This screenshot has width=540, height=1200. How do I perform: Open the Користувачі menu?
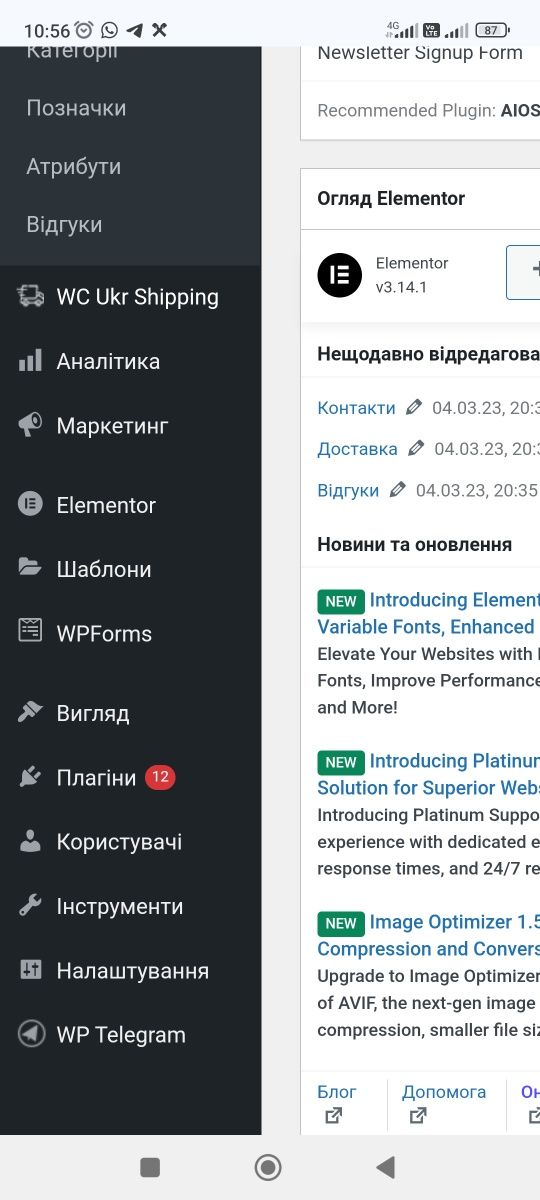[119, 842]
